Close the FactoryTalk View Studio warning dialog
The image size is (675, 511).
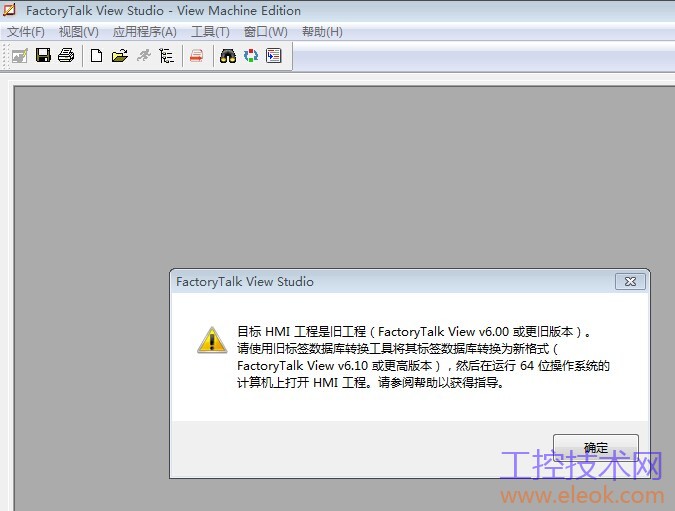click(630, 282)
